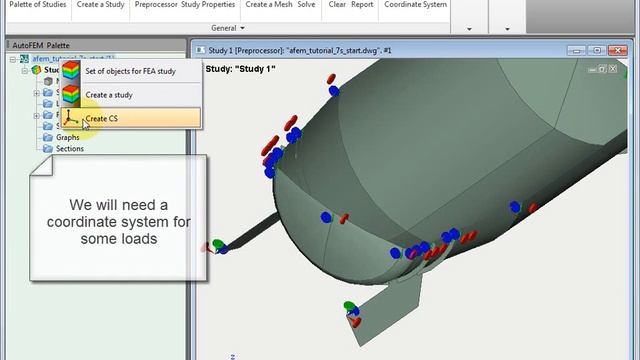Click the gray cube icon under Study node
640x360 pixels.
pyautogui.click(x=48, y=81)
